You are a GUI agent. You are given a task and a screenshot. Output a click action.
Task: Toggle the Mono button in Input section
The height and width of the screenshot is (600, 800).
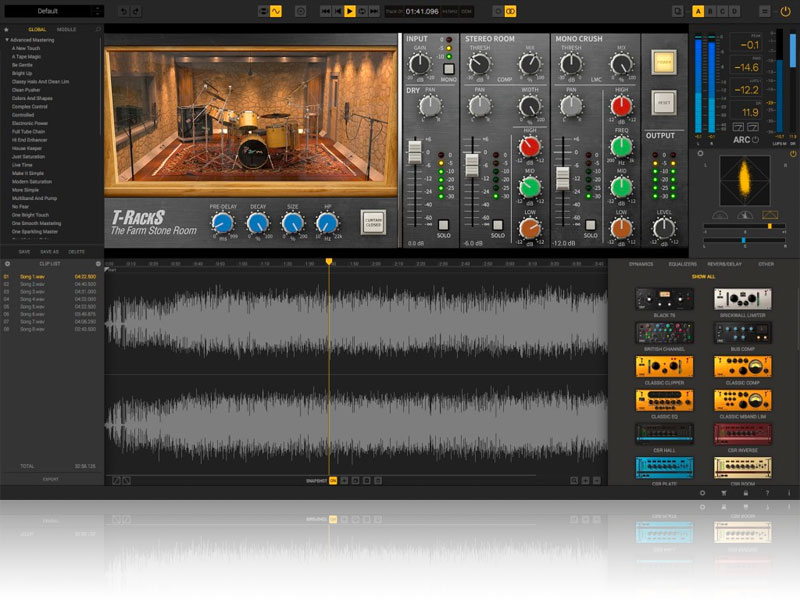click(448, 70)
